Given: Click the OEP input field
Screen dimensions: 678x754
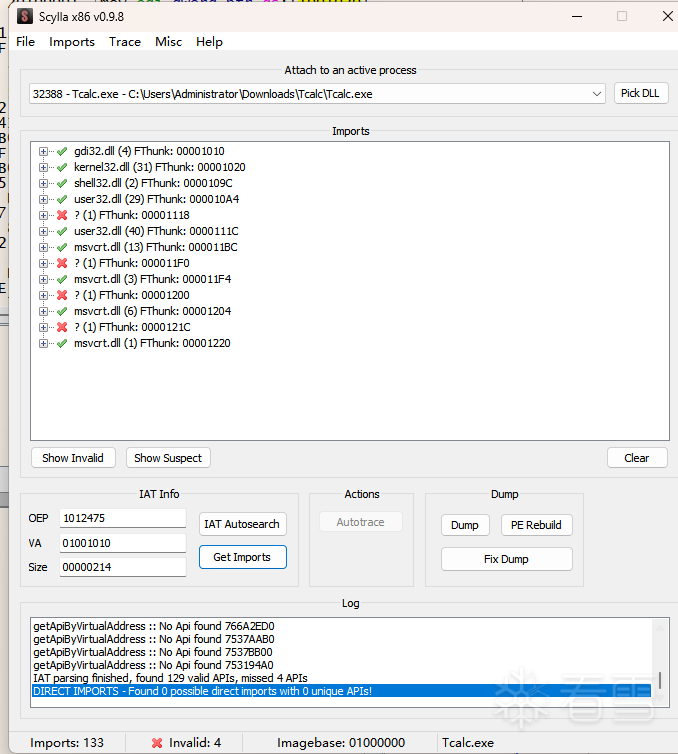Looking at the screenshot, I should pyautogui.click(x=123, y=518).
